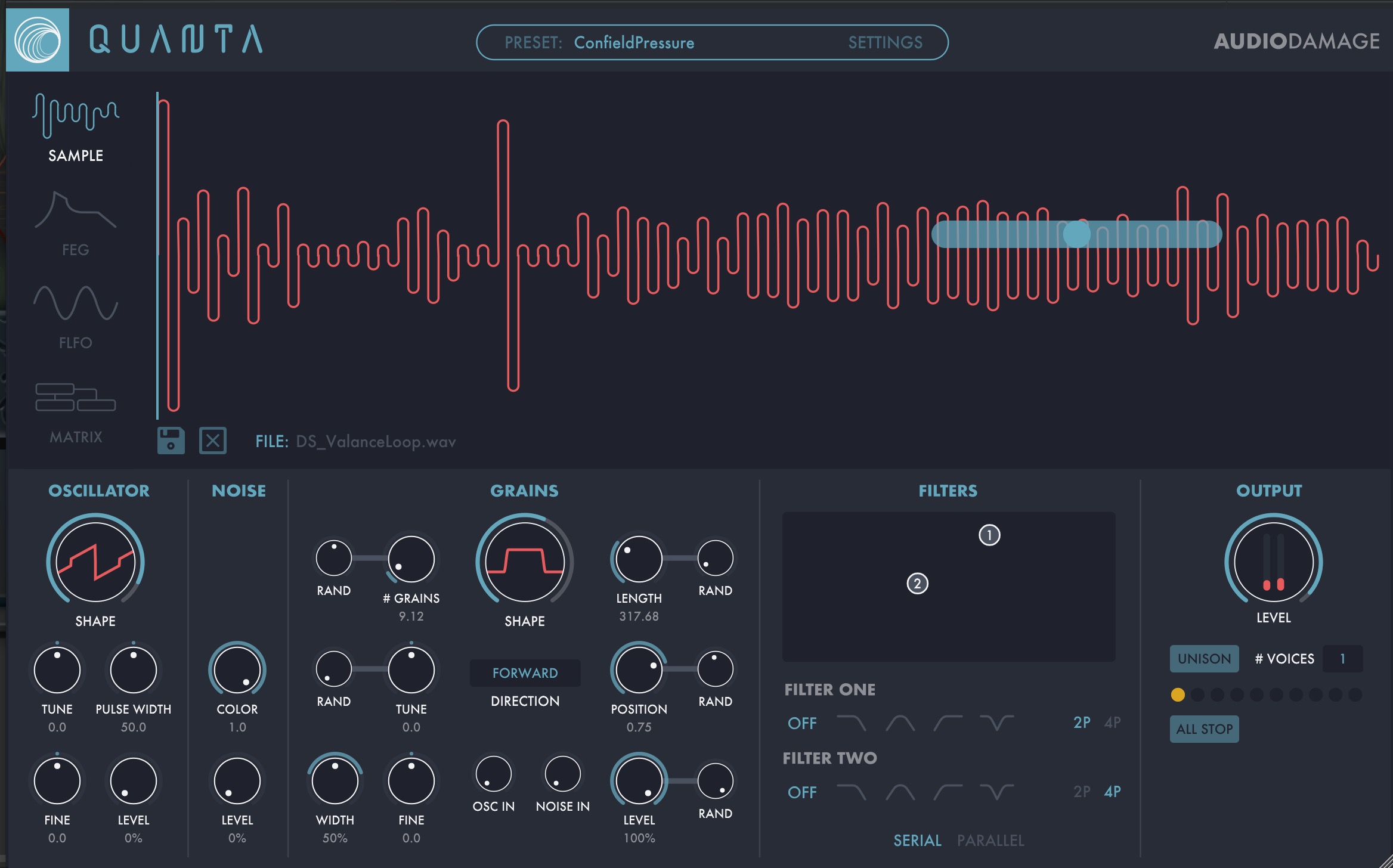
Task: Click the grains TUNE knob
Action: [x=411, y=670]
